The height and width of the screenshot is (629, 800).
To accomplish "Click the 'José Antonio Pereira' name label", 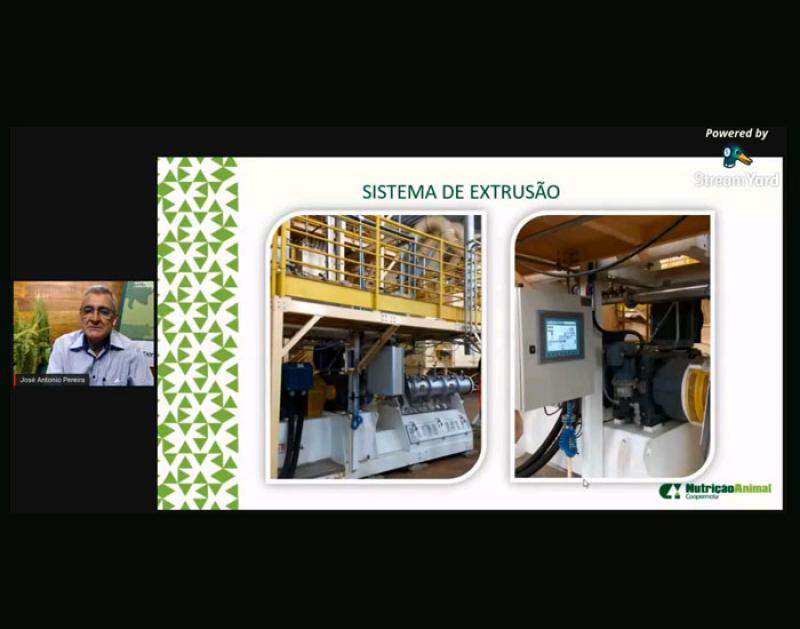I will click(52, 380).
